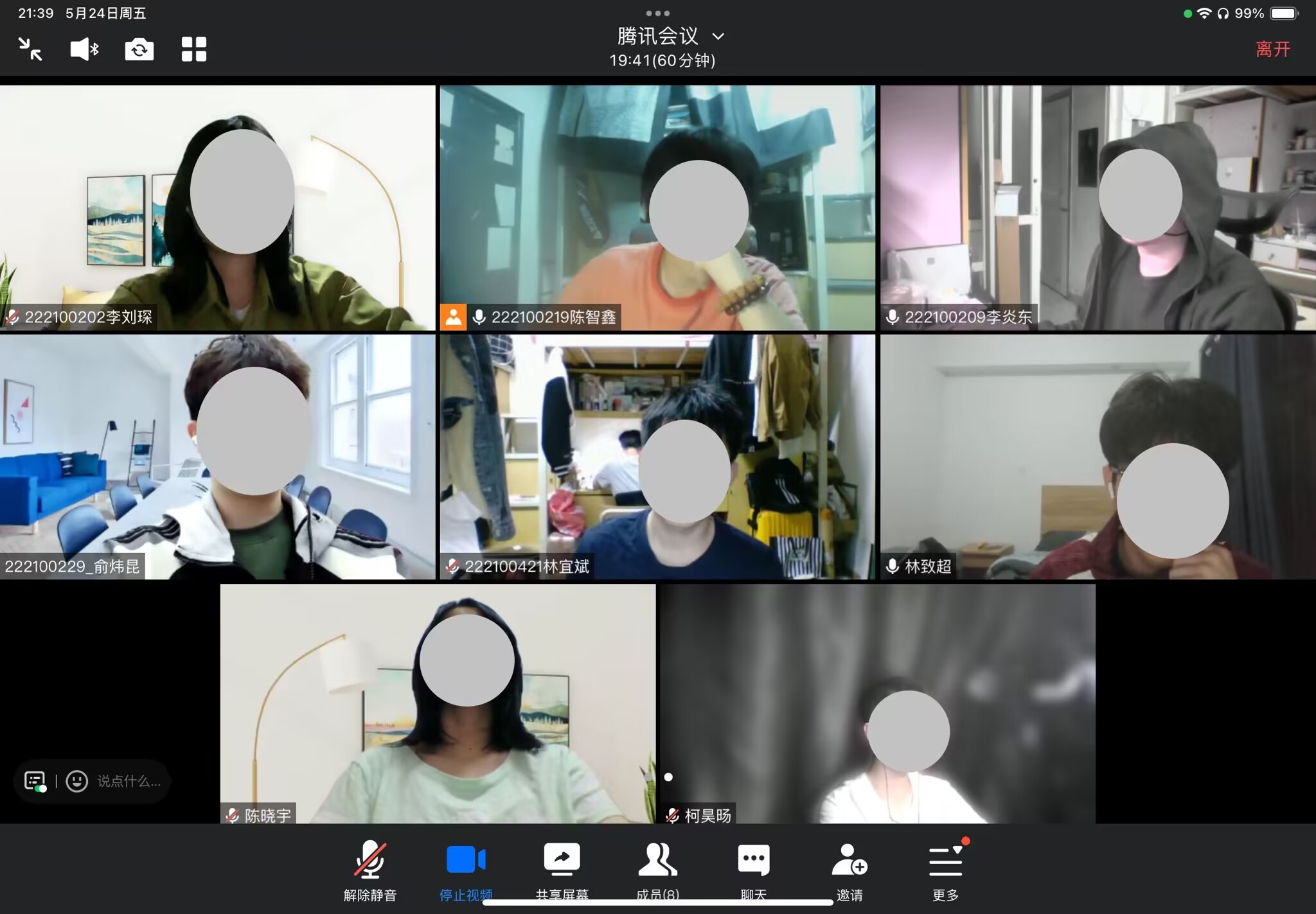Unmute microphone with 解除静音 button

point(370,868)
